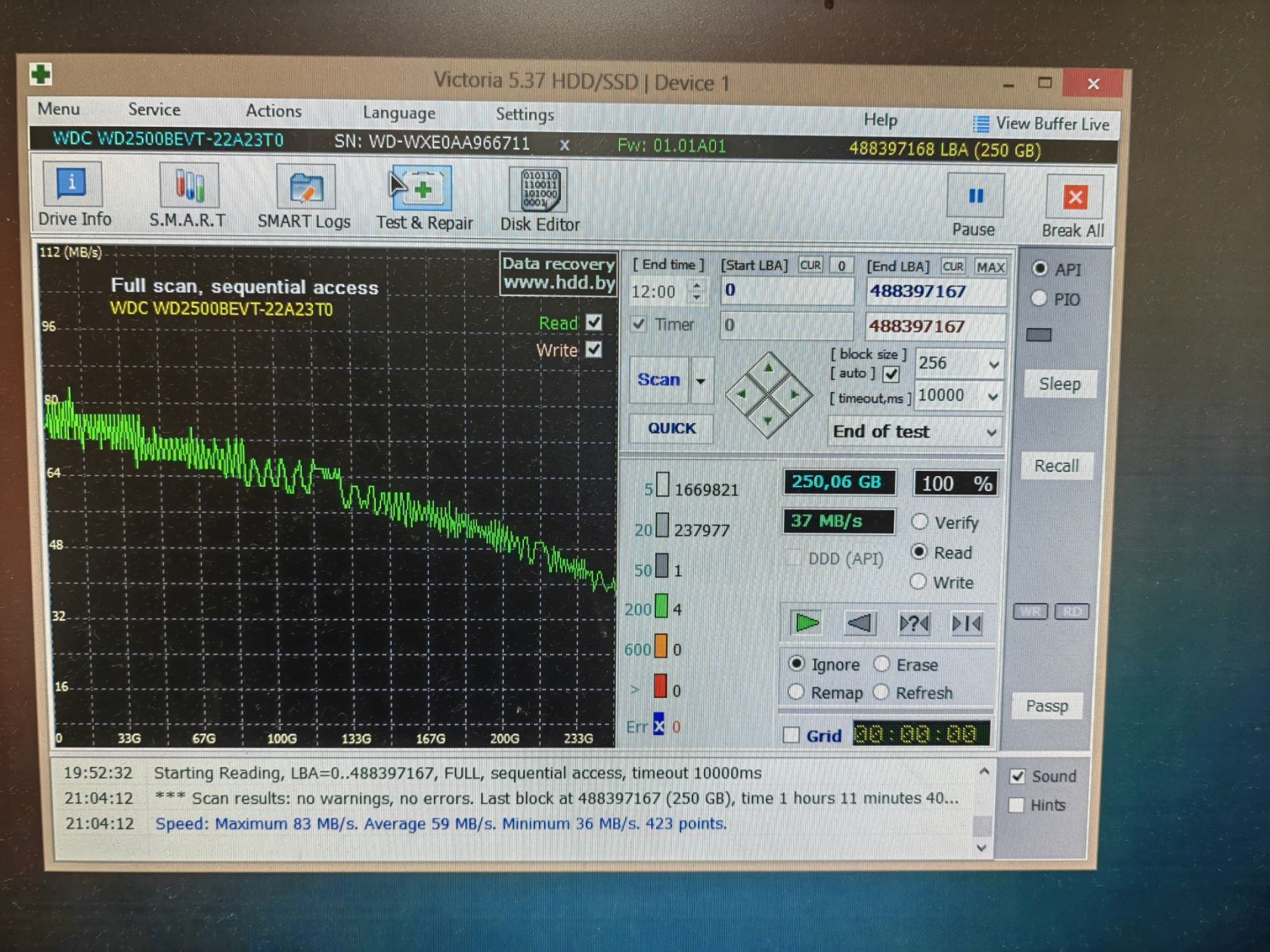Image resolution: width=1270 pixels, height=952 pixels.
Task: Open the Disk Editor tool
Action: pyautogui.click(x=540, y=200)
